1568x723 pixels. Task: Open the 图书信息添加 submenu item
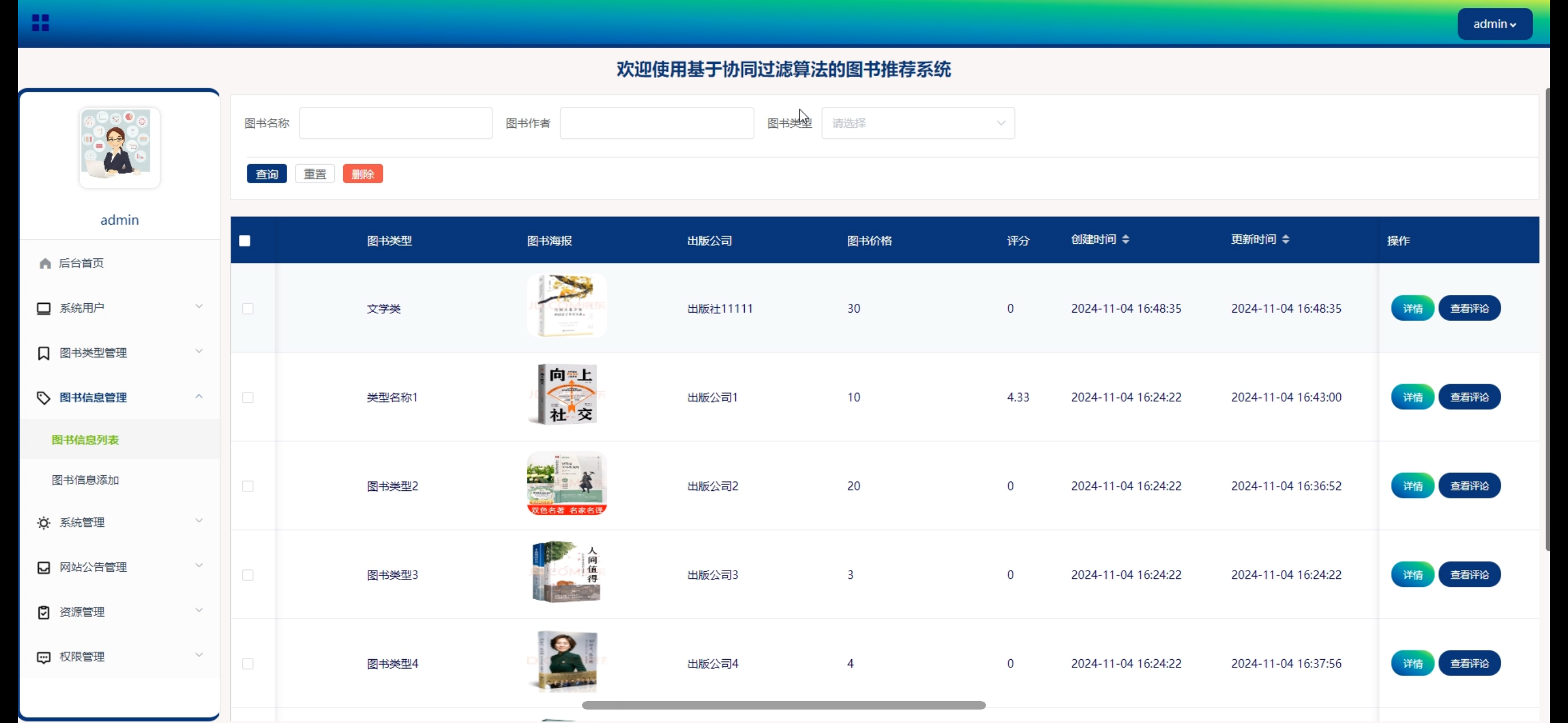(x=85, y=480)
